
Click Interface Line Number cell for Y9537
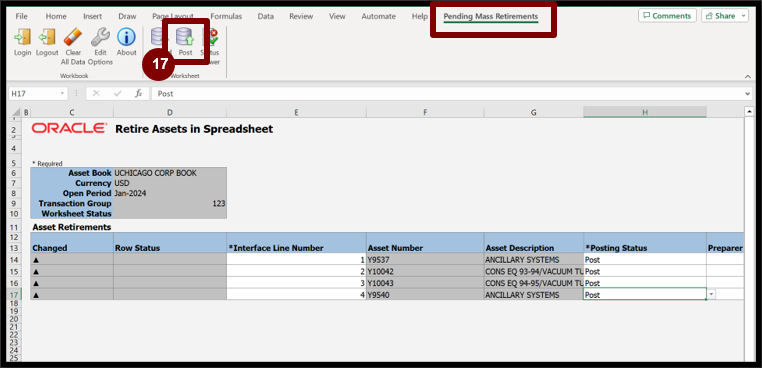(296, 260)
